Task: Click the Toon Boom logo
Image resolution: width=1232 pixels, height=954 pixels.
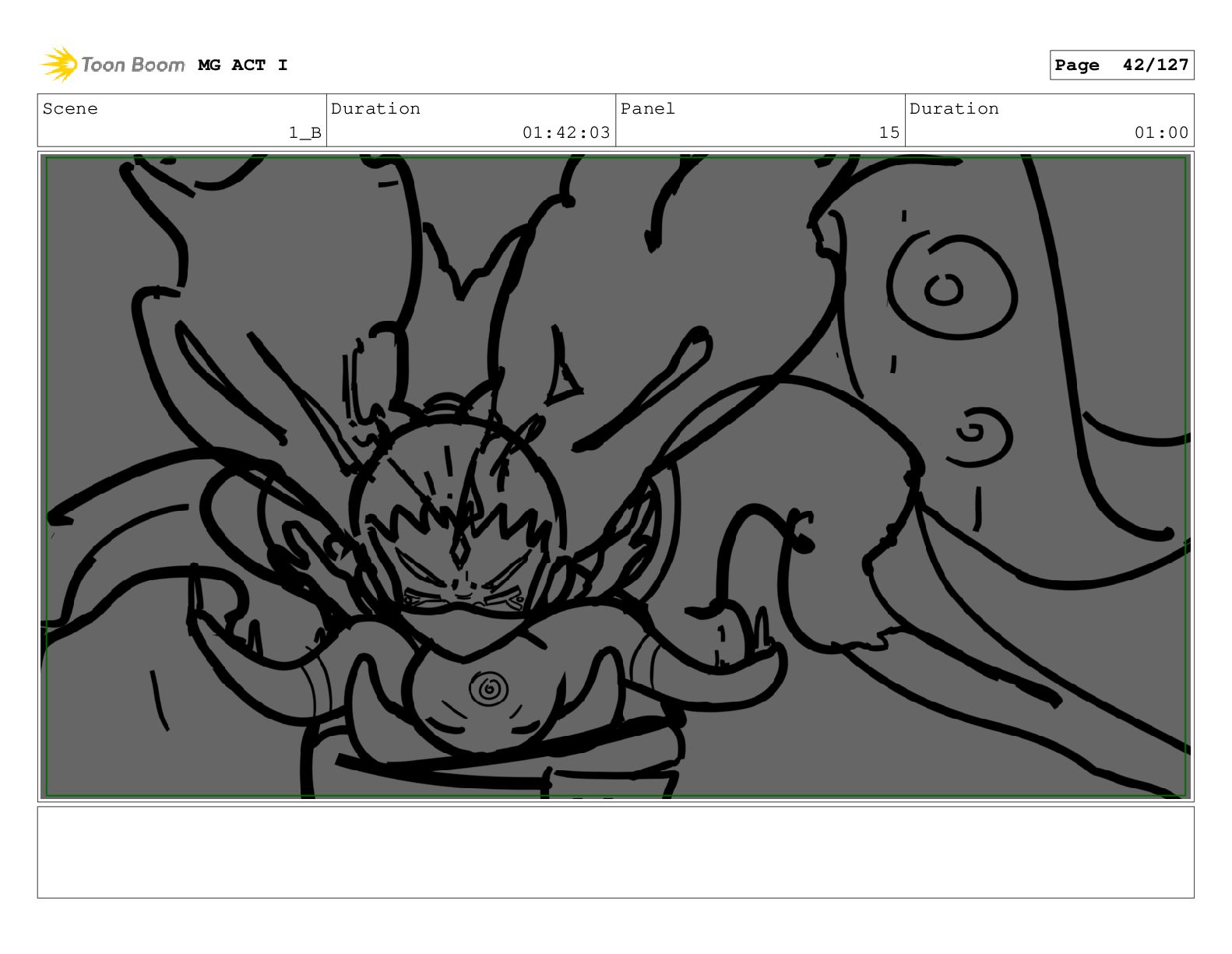Action: 113,65
